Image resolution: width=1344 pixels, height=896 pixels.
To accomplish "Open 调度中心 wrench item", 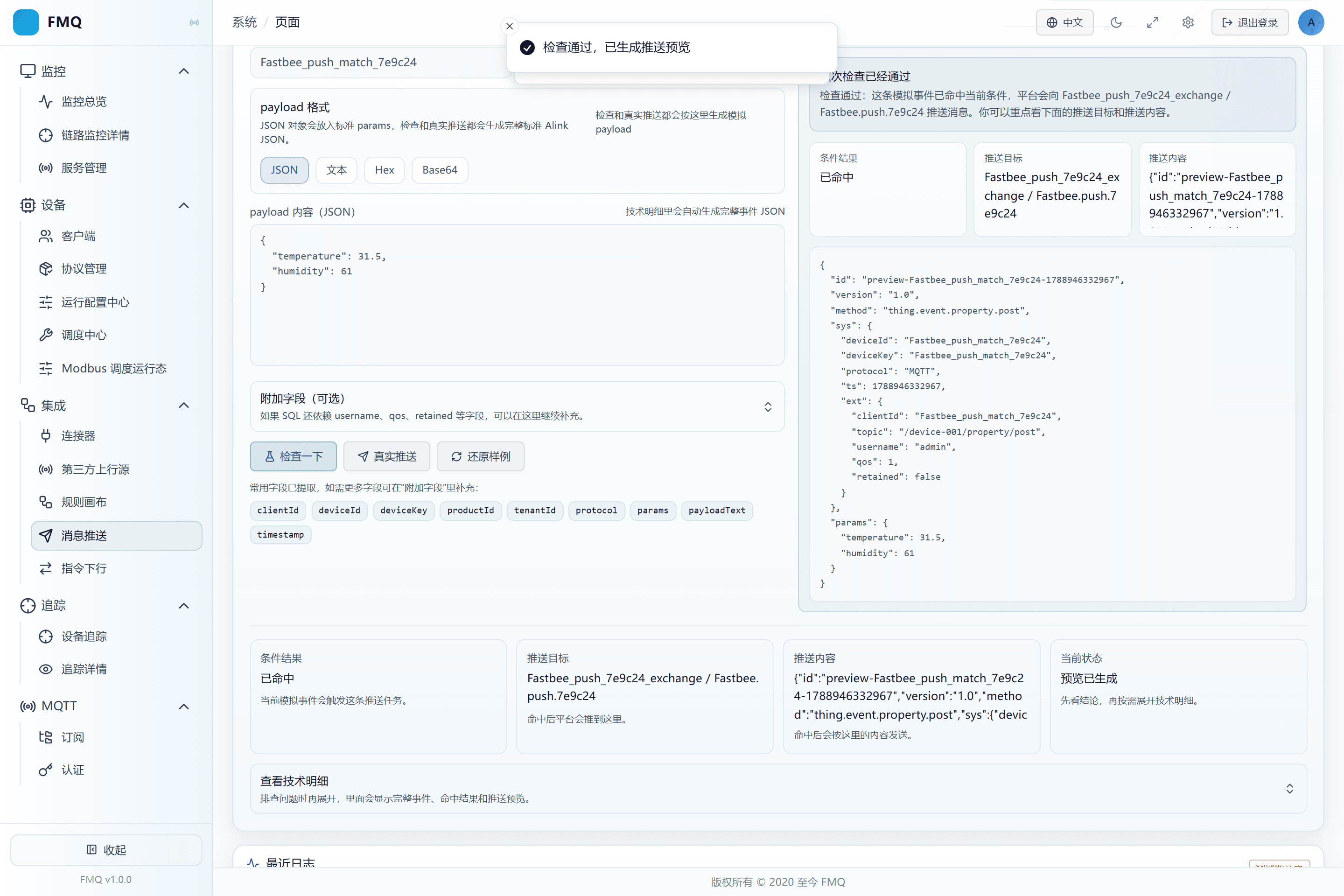I will [x=117, y=335].
